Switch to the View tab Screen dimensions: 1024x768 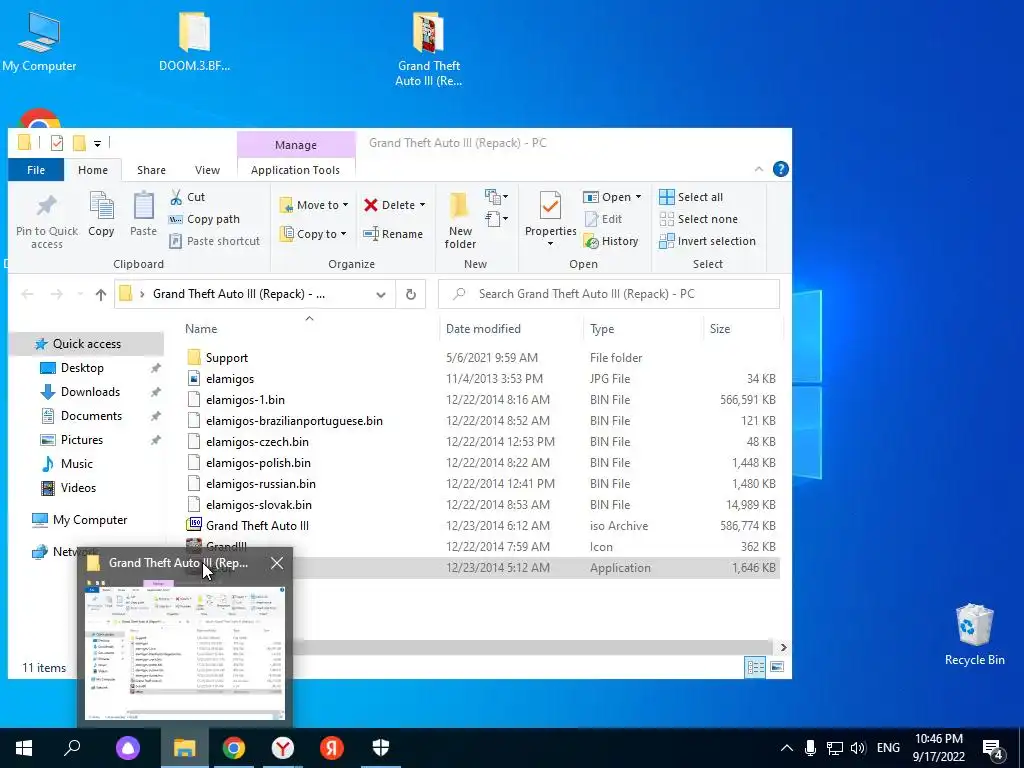tap(207, 170)
